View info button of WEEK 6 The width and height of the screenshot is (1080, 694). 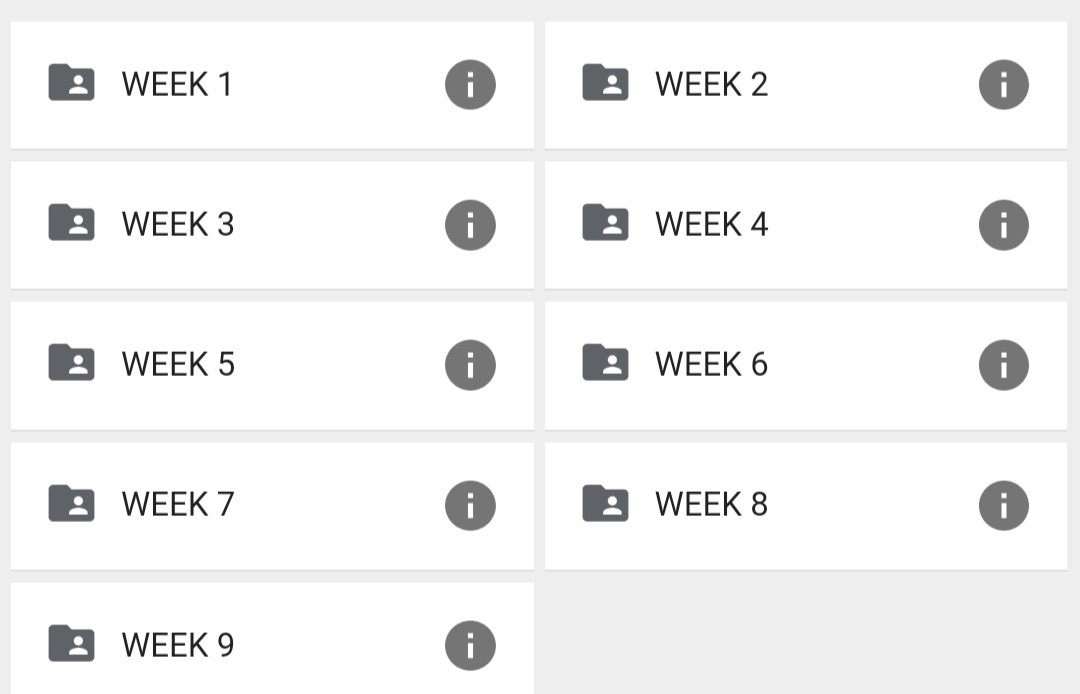(x=1004, y=365)
